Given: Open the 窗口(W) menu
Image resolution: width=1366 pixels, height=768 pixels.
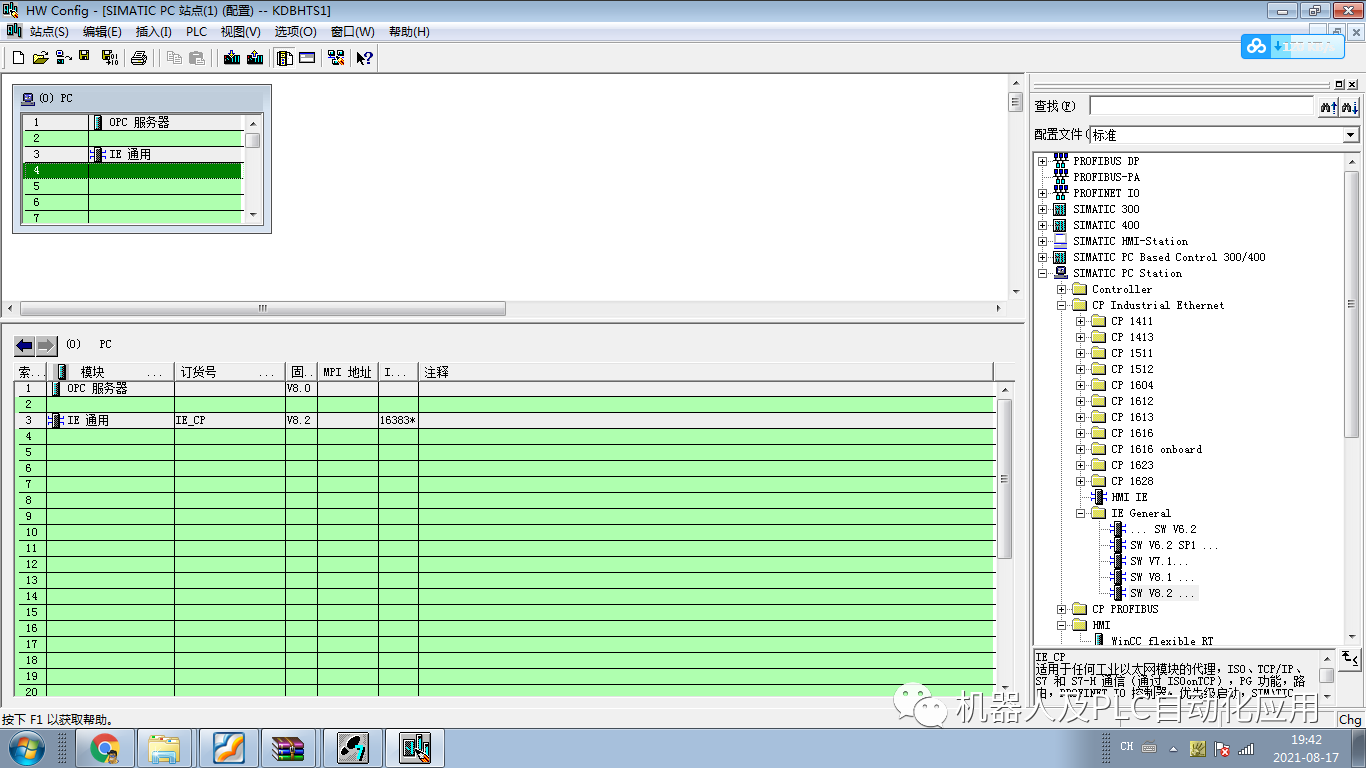Looking at the screenshot, I should [x=353, y=32].
